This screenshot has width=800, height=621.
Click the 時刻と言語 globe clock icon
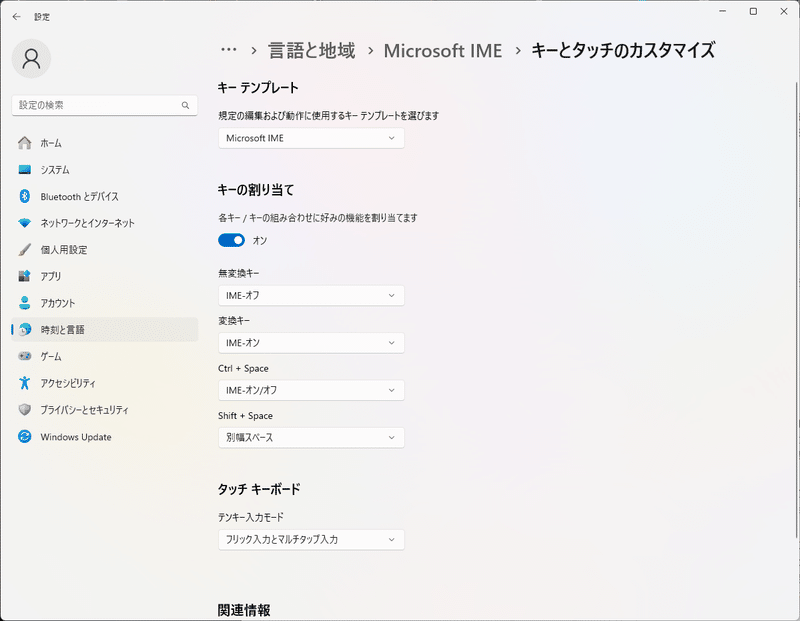pos(24,330)
